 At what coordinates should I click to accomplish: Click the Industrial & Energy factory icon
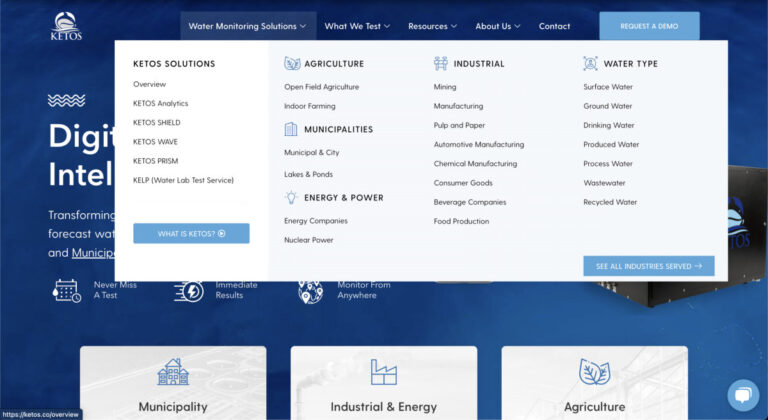click(383, 372)
